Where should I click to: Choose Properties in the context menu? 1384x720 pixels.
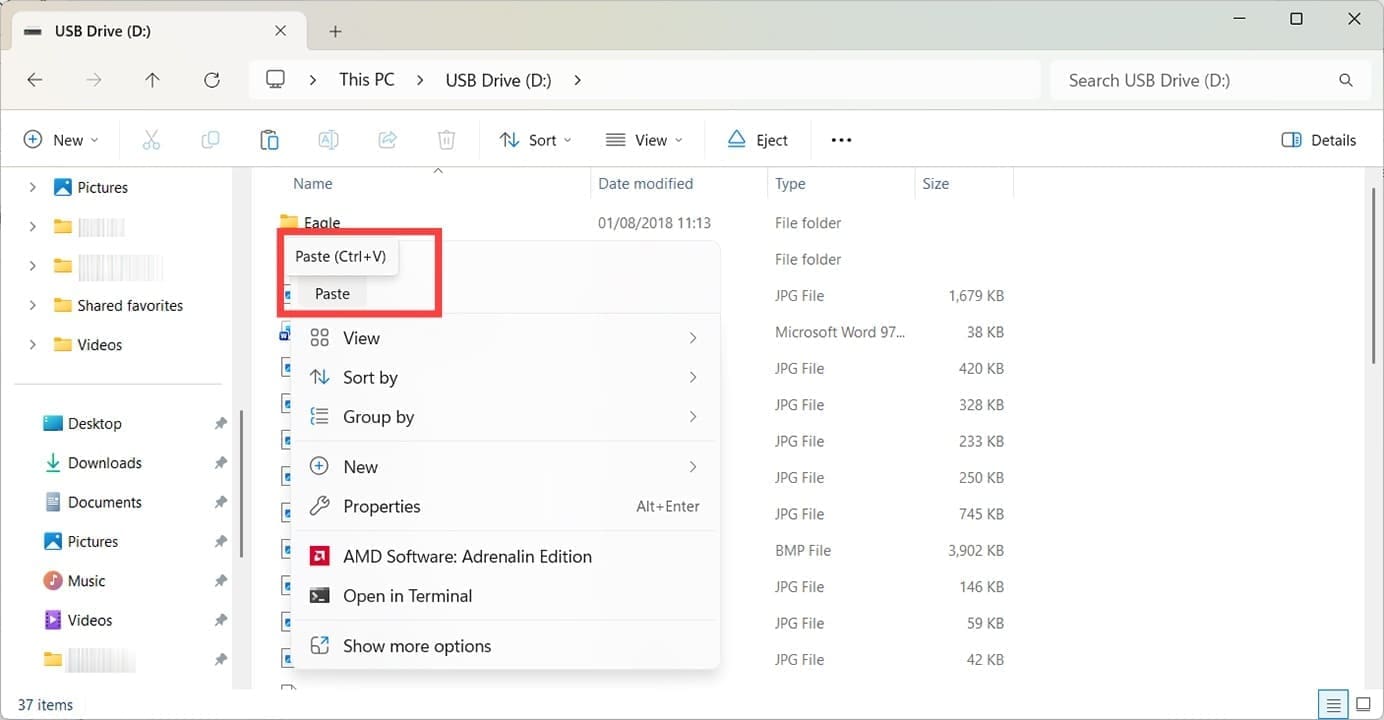coord(505,506)
